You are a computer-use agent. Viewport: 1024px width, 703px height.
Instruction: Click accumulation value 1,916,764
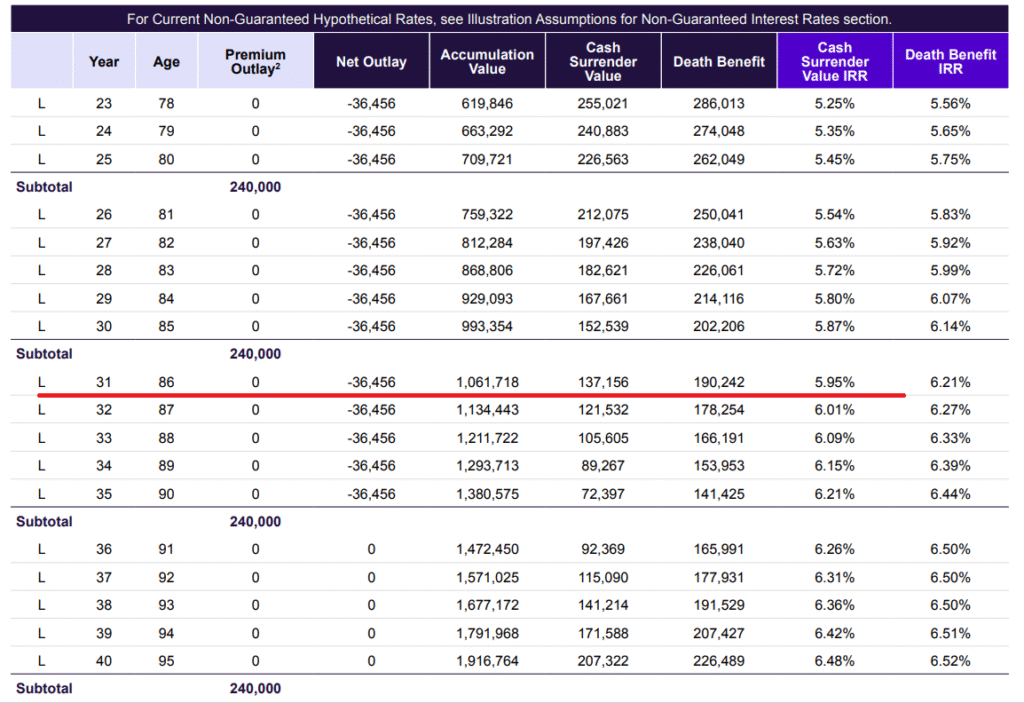pyautogui.click(x=487, y=661)
